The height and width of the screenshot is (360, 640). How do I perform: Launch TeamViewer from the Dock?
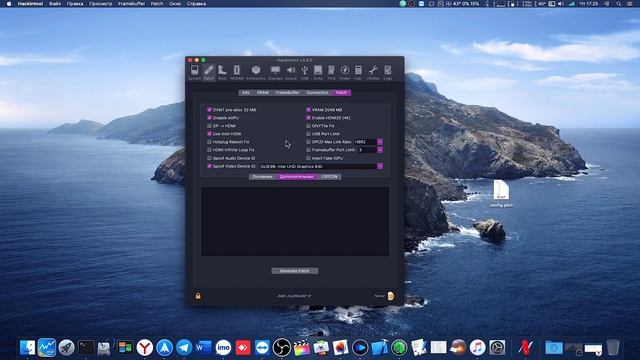pos(262,348)
